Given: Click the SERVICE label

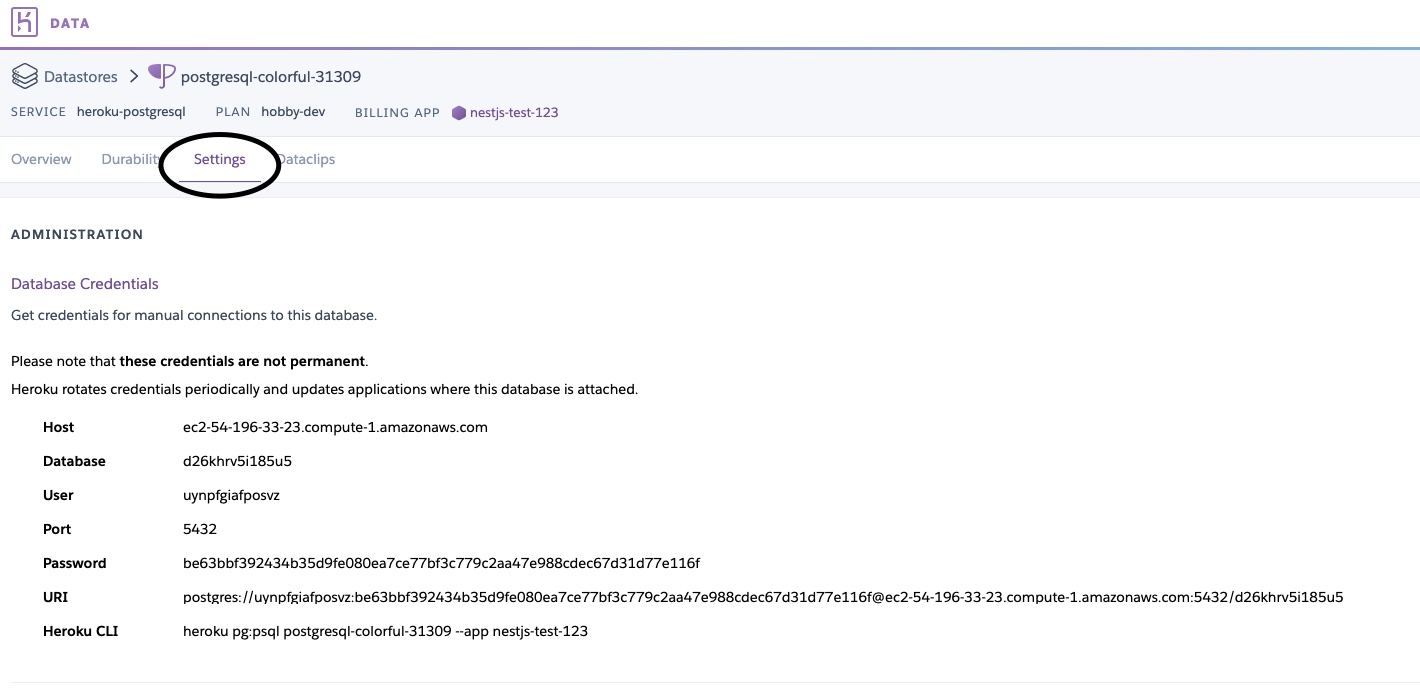Looking at the screenshot, I should pos(39,112).
